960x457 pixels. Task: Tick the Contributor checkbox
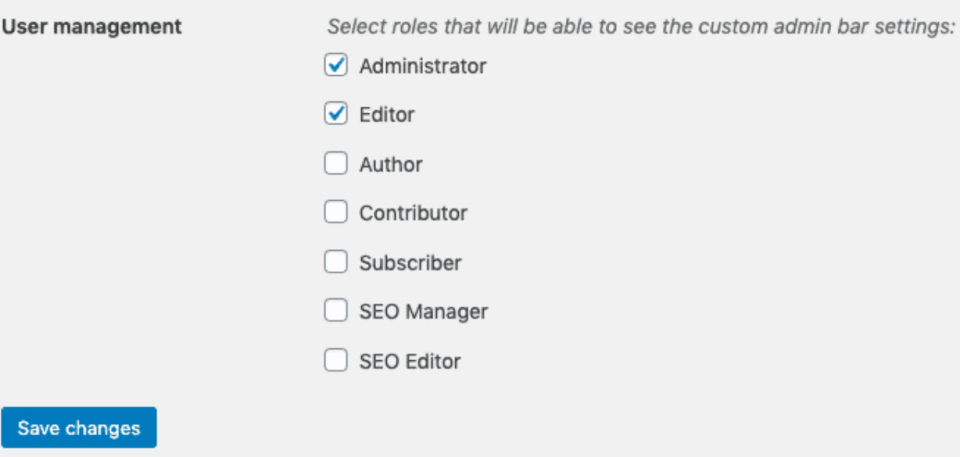pyautogui.click(x=335, y=212)
